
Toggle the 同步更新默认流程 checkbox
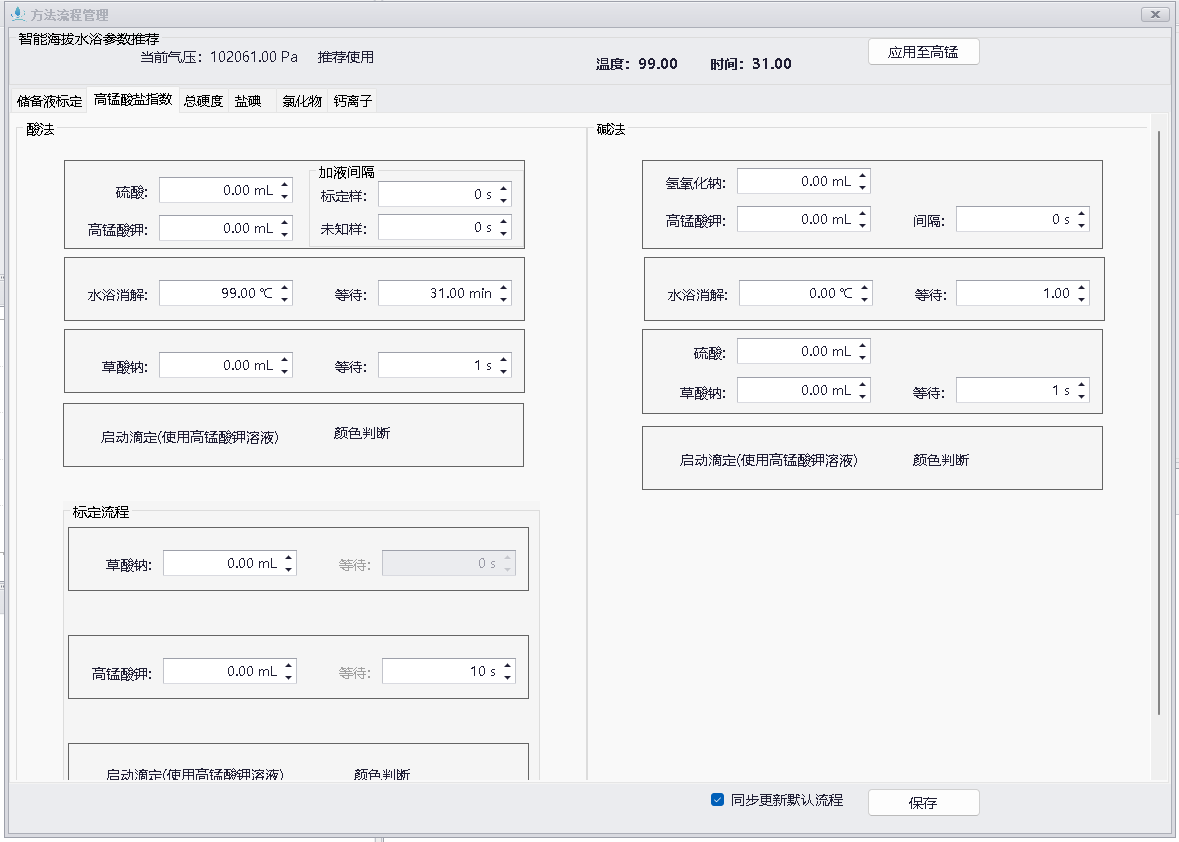(x=716, y=801)
